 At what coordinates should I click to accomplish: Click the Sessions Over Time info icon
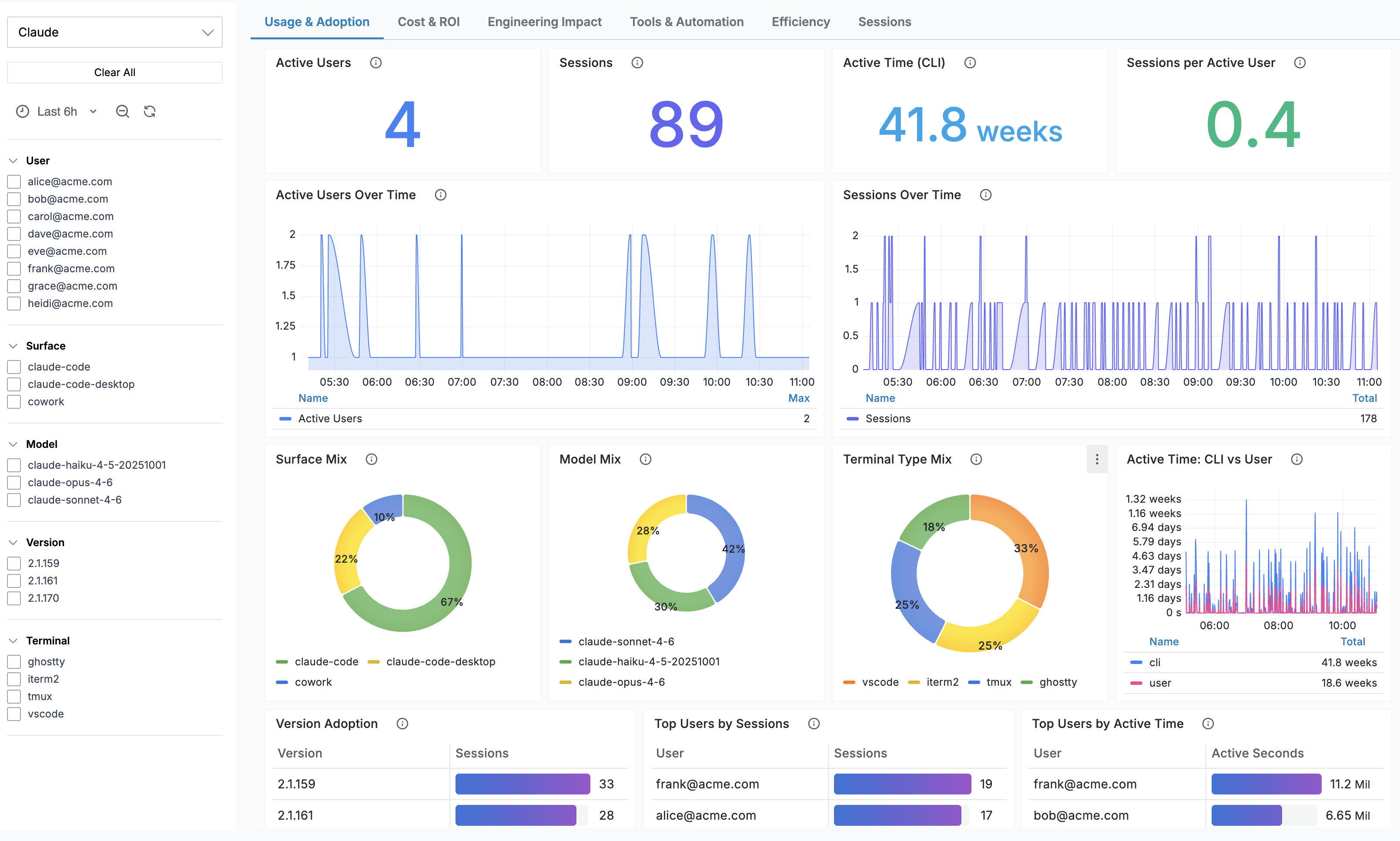[x=986, y=195]
